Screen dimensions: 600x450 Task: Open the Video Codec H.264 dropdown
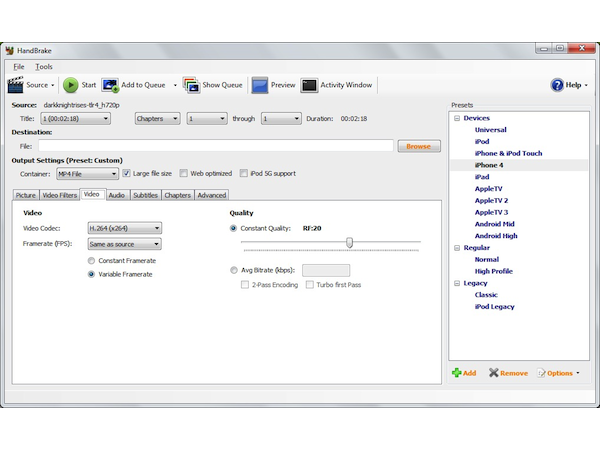tap(124, 228)
